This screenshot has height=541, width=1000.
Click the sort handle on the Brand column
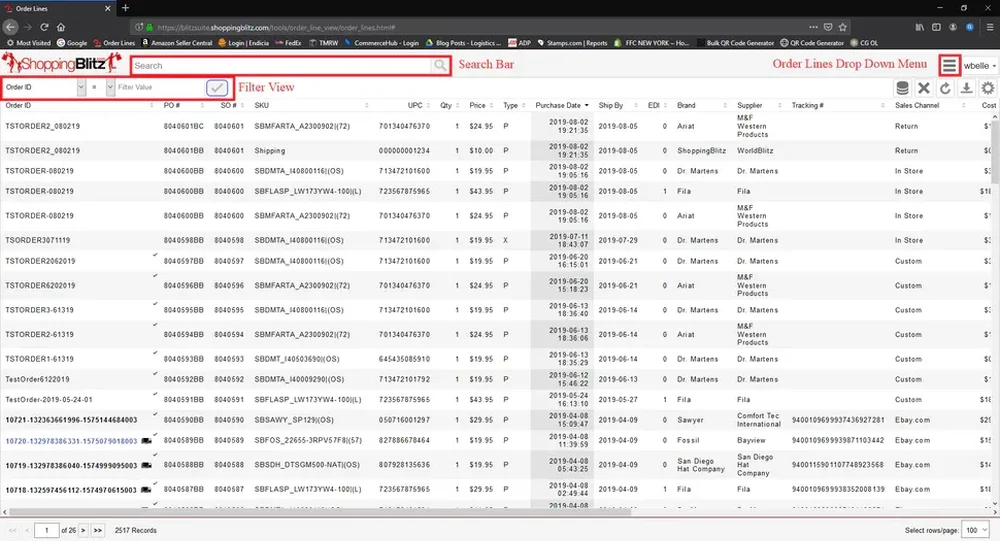click(x=725, y=105)
